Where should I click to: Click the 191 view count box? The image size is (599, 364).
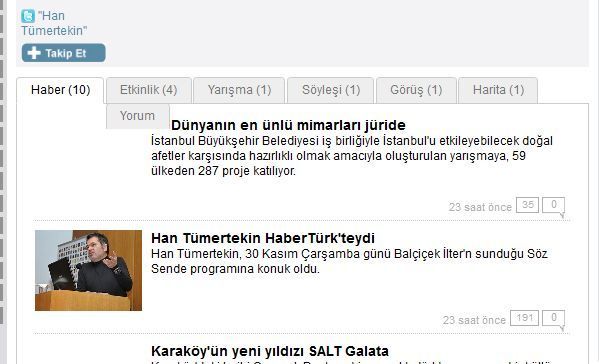click(x=525, y=318)
